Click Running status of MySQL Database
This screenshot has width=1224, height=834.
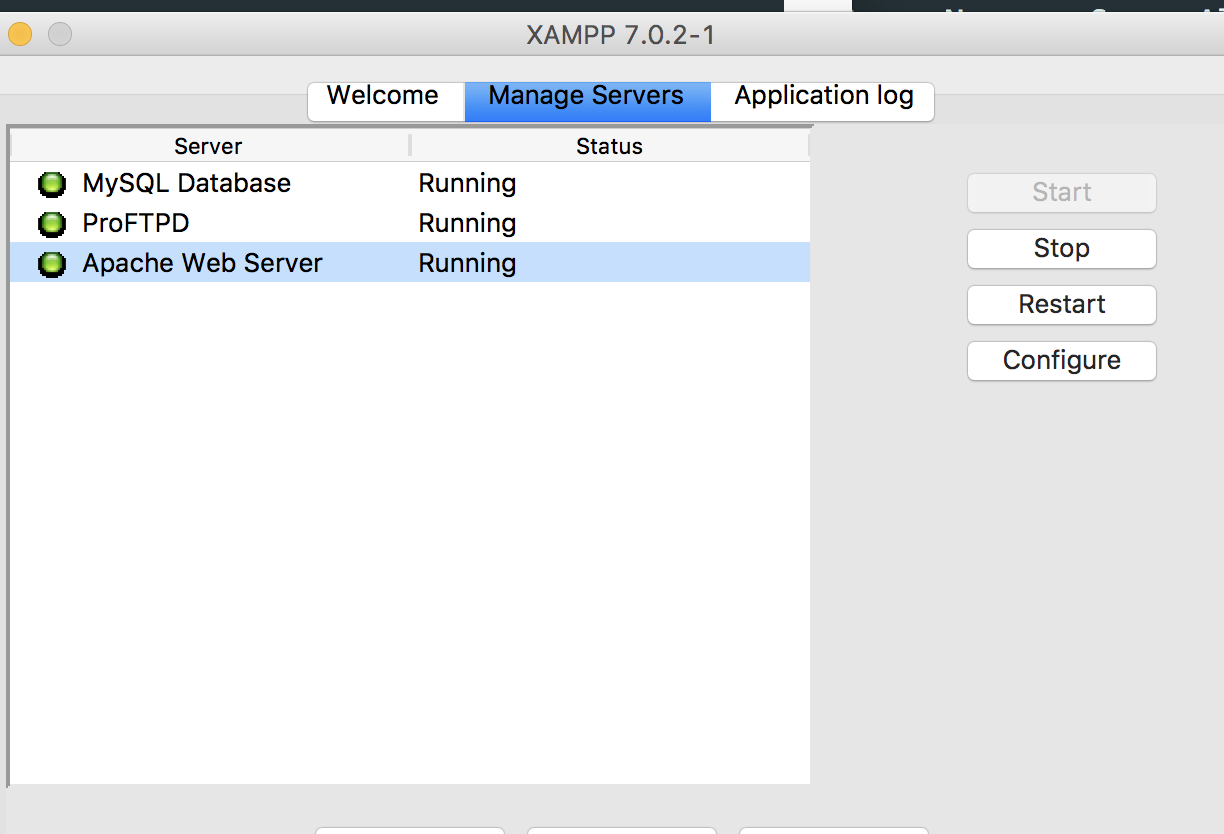[467, 184]
